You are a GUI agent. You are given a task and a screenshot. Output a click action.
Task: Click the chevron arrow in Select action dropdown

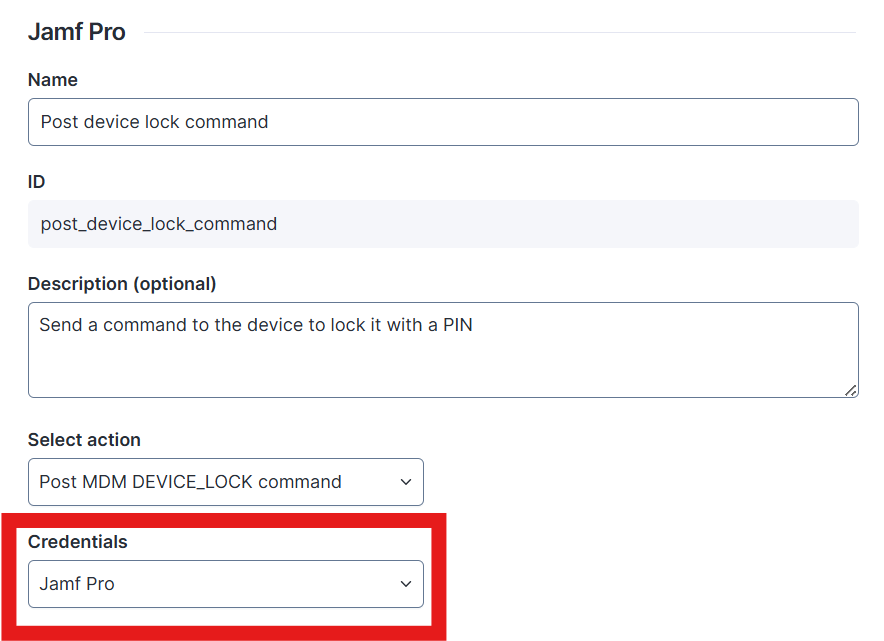[406, 482]
